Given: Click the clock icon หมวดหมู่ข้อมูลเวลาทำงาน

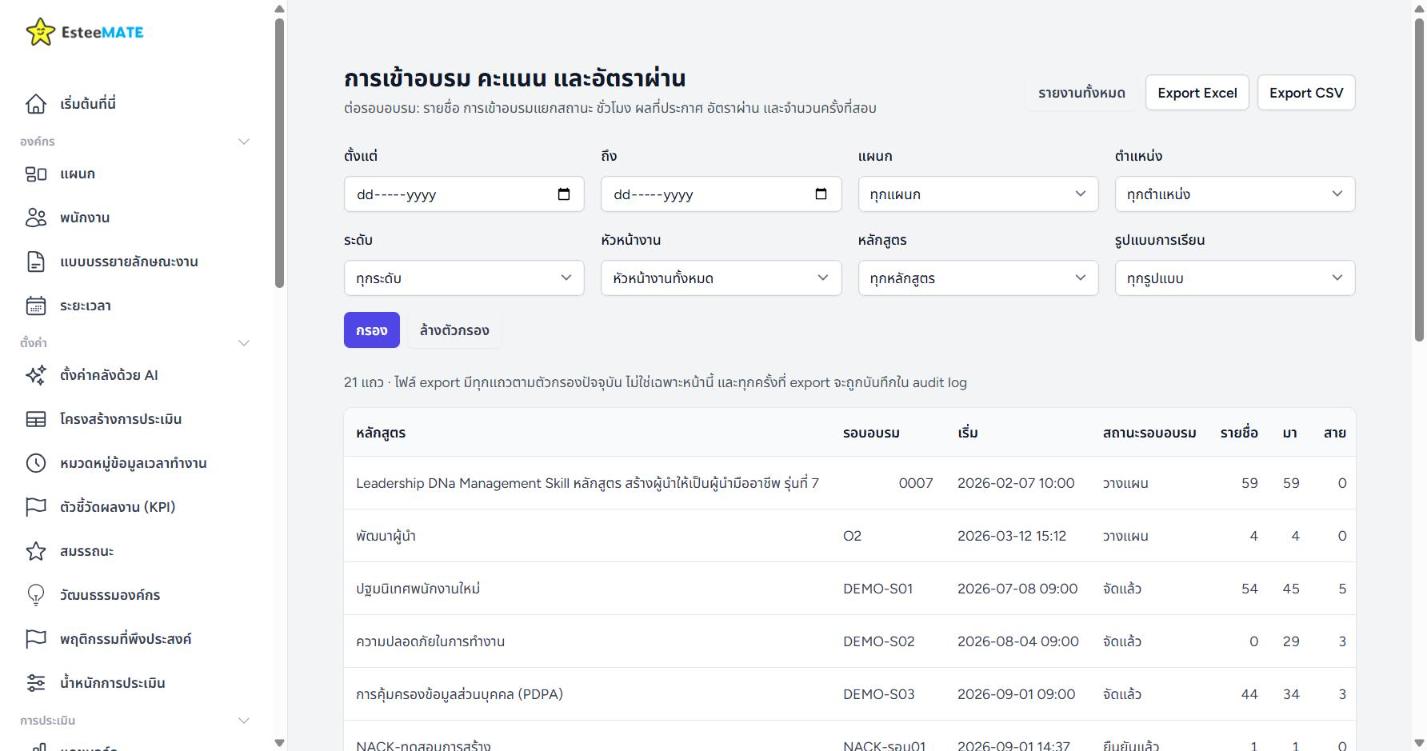Looking at the screenshot, I should [36, 463].
